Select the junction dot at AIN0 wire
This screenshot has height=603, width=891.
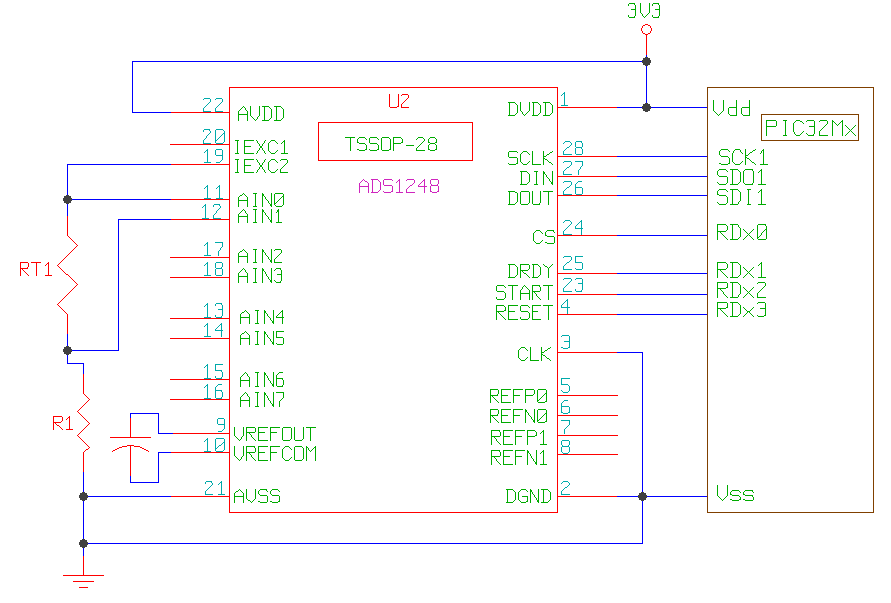(68, 199)
